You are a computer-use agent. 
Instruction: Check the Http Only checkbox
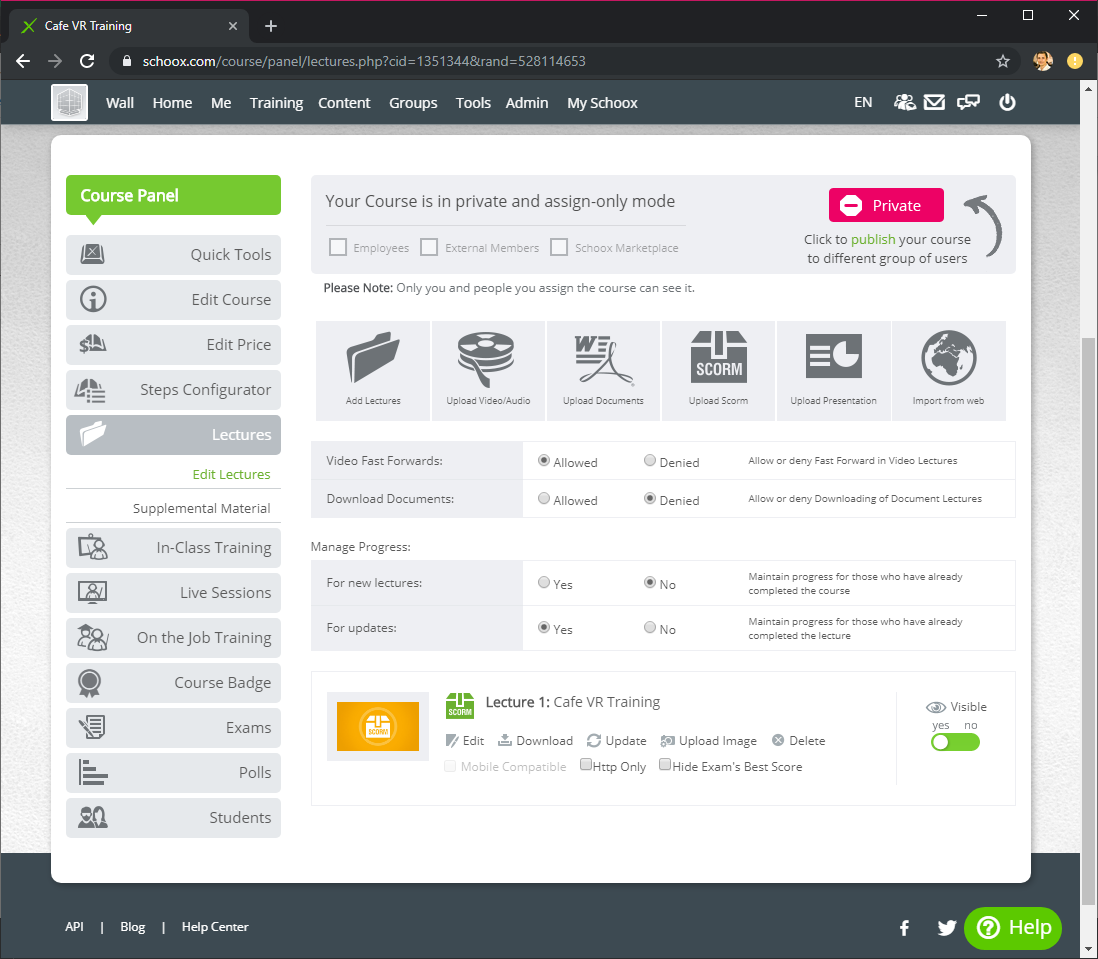click(x=586, y=764)
